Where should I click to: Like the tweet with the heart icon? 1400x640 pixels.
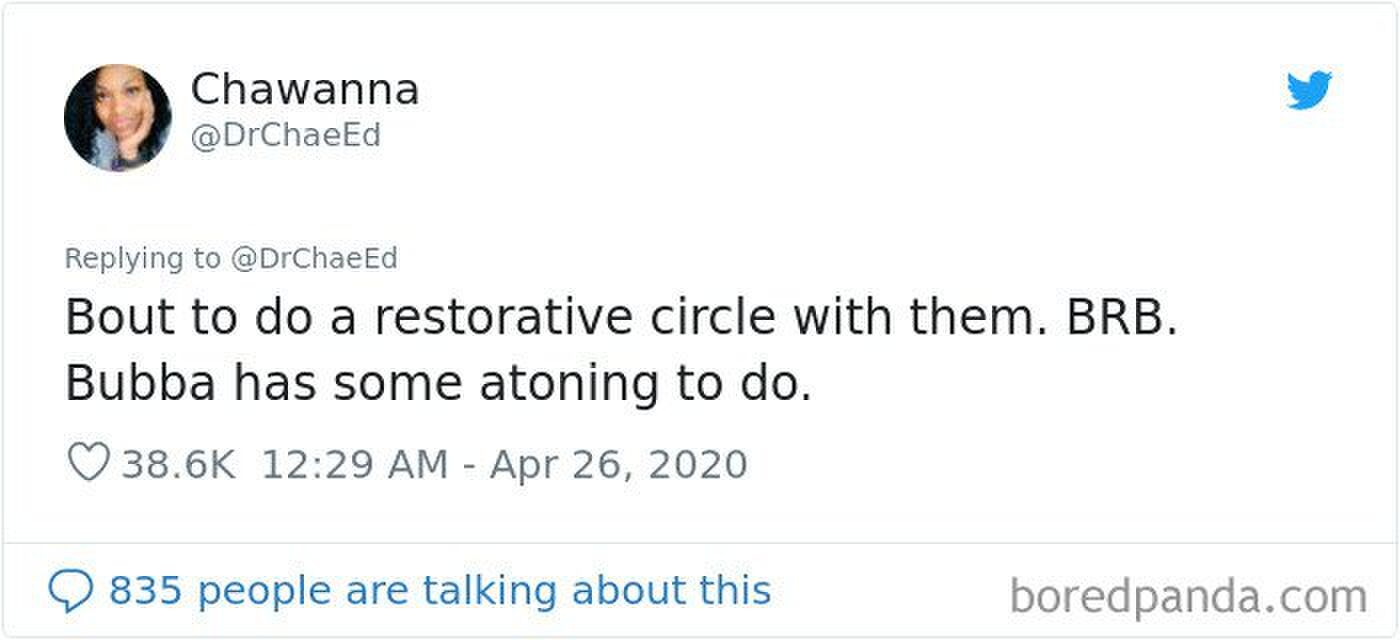(x=87, y=464)
